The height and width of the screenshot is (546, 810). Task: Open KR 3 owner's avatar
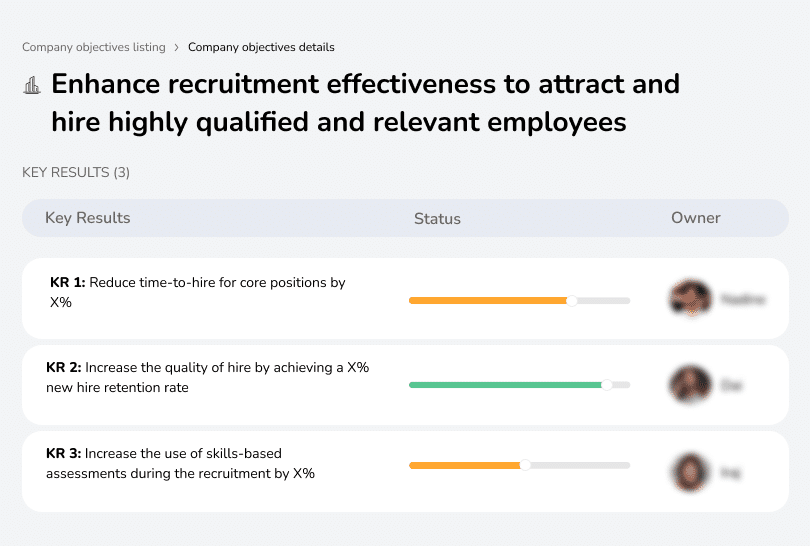click(x=690, y=472)
